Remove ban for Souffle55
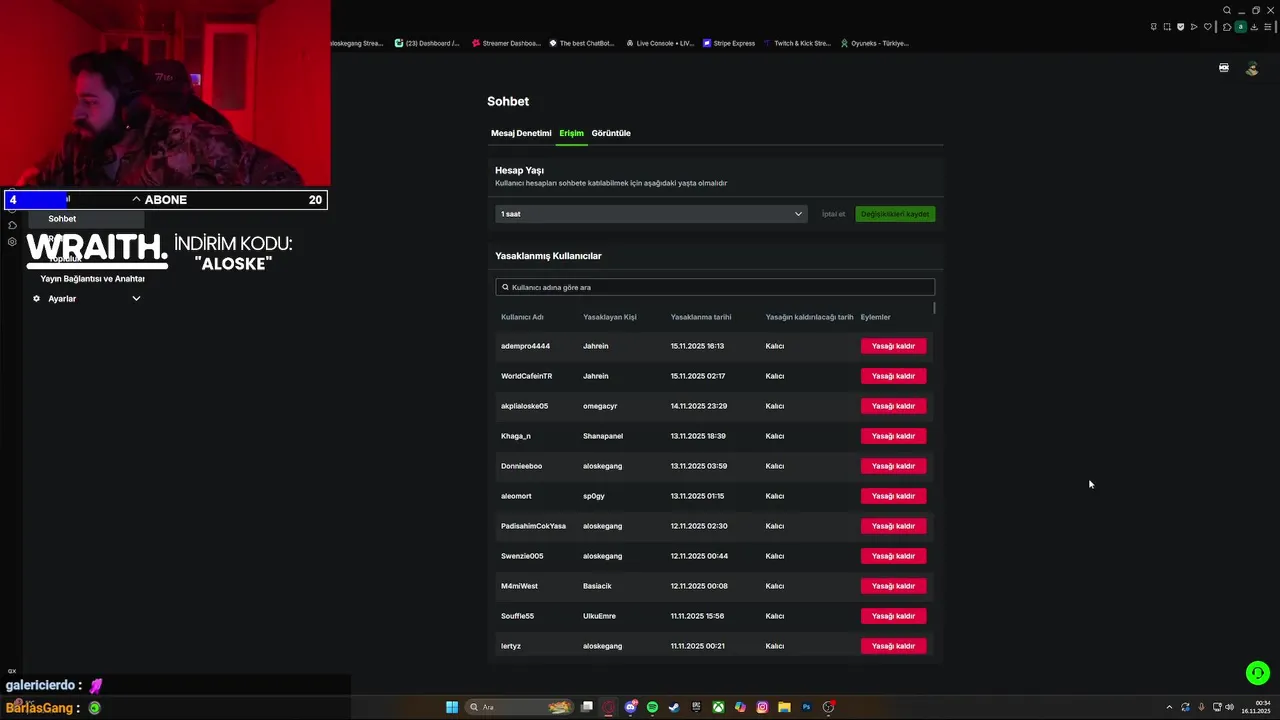The width and height of the screenshot is (1280, 720). (893, 616)
